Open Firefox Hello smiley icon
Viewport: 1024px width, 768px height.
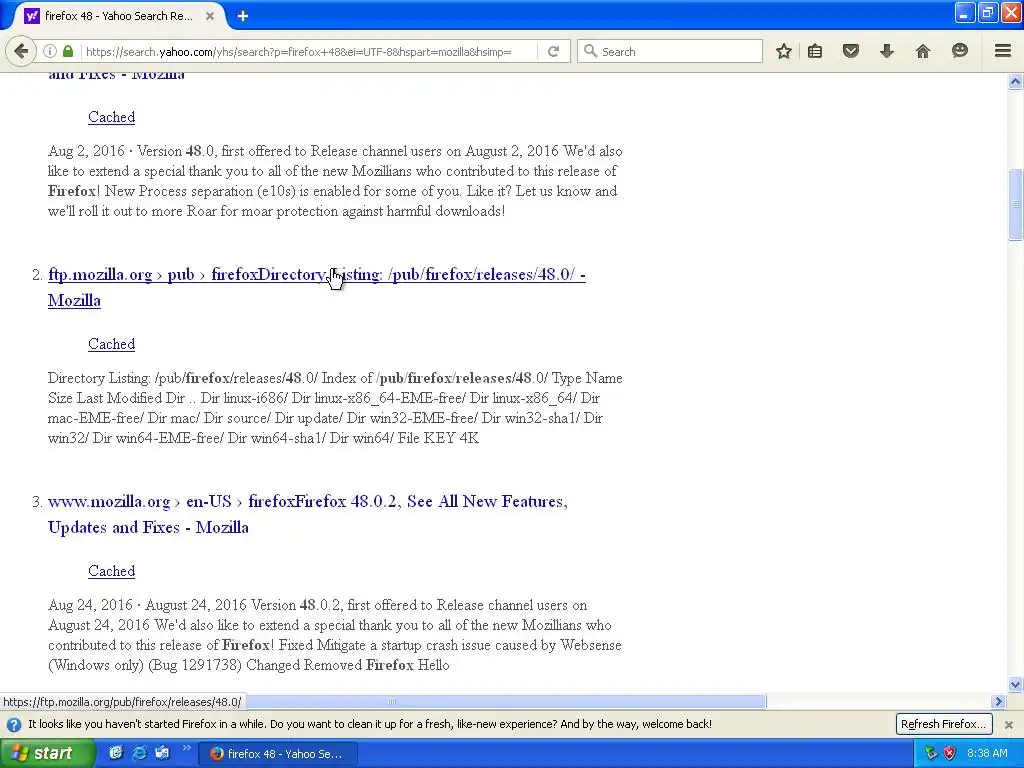coord(959,51)
